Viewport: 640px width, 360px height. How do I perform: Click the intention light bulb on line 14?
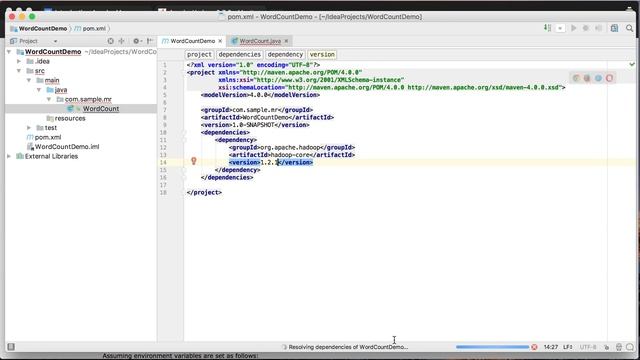[x=194, y=161]
